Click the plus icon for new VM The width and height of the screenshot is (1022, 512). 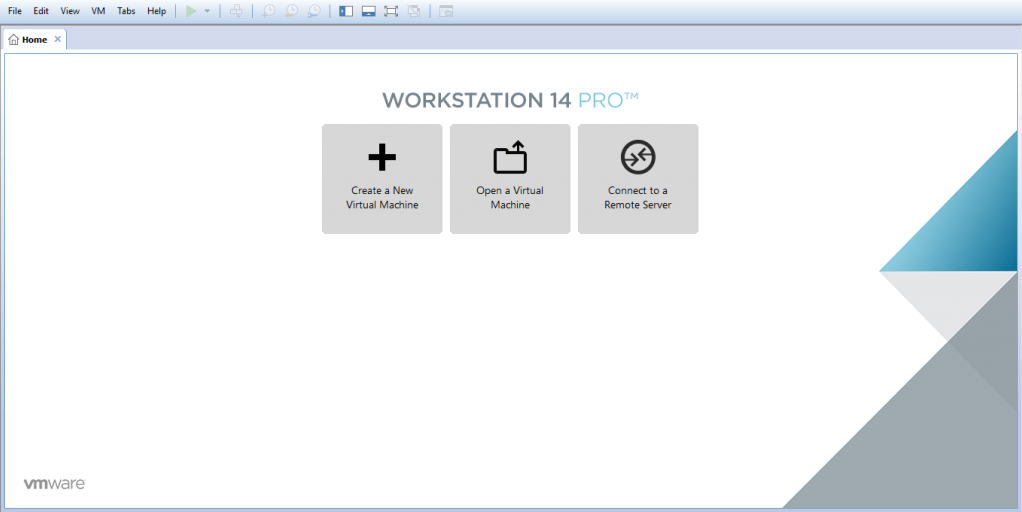(x=382, y=157)
